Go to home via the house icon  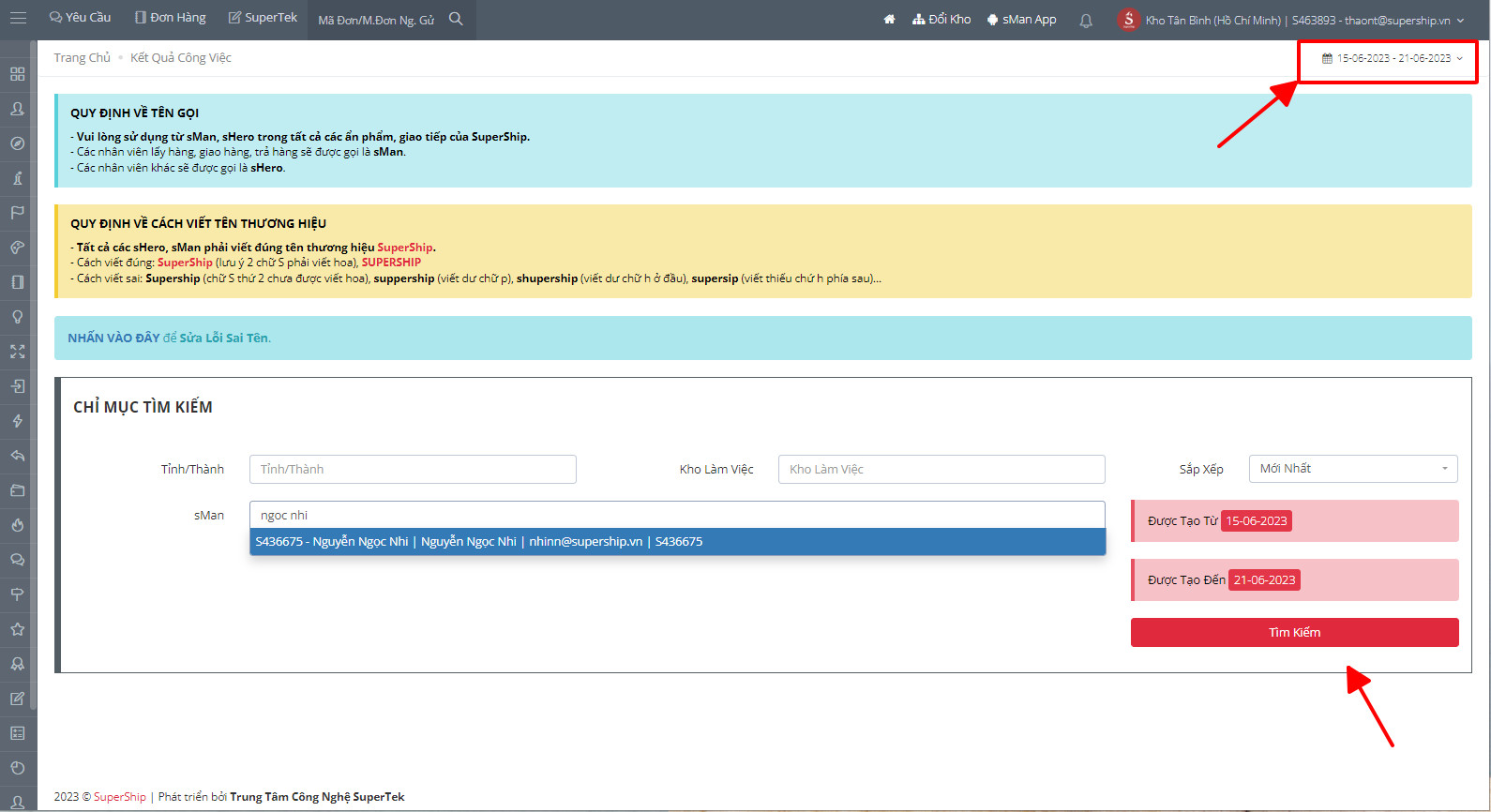(x=889, y=19)
